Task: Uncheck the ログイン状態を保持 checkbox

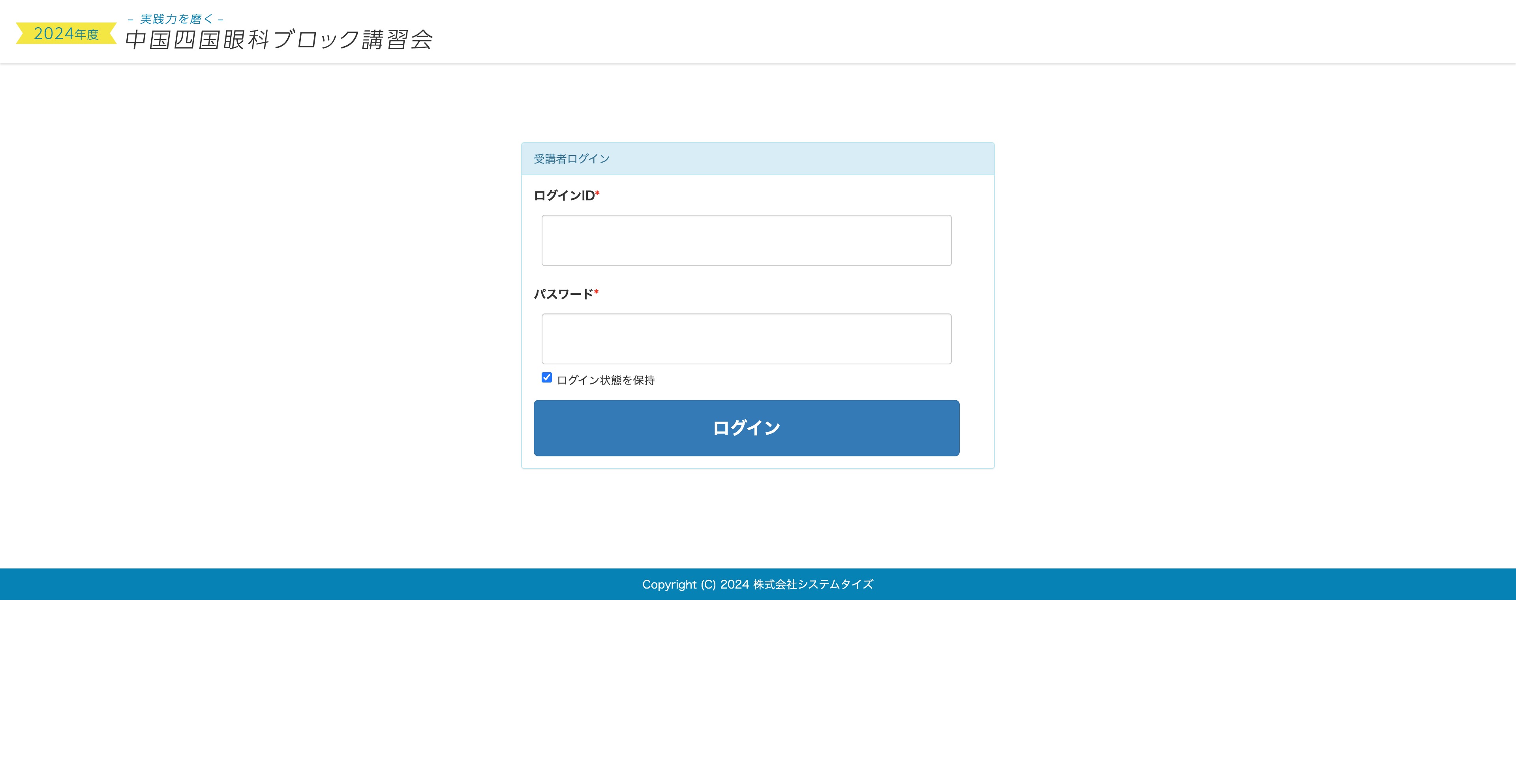Action: pyautogui.click(x=547, y=378)
